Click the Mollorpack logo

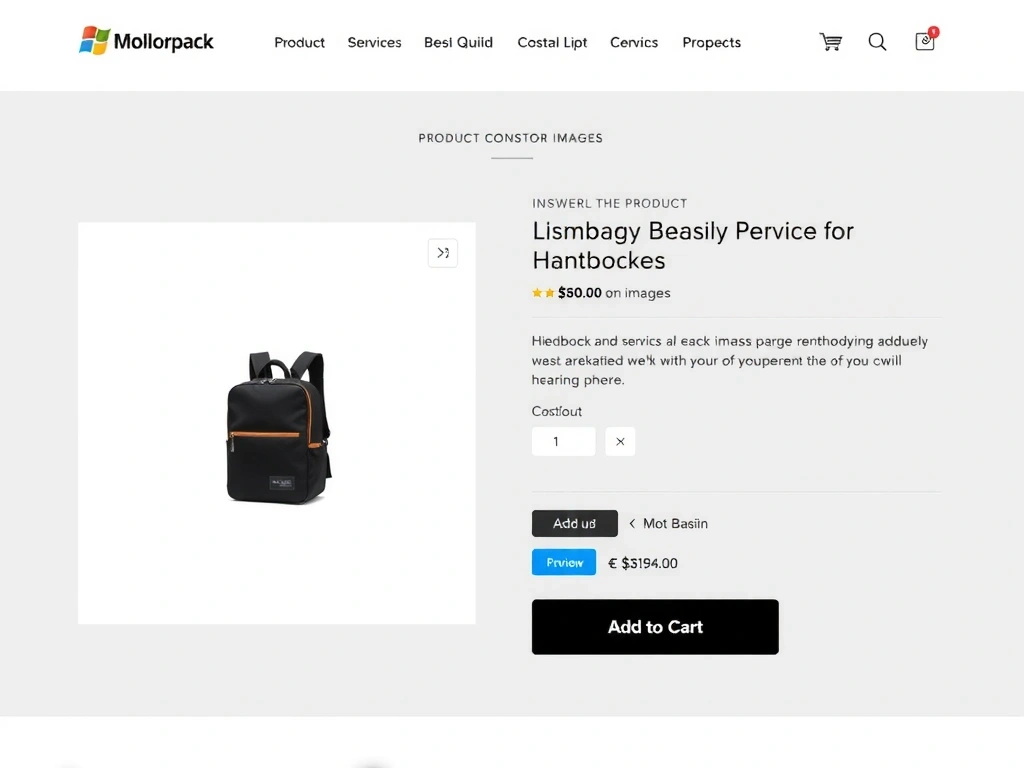click(146, 42)
